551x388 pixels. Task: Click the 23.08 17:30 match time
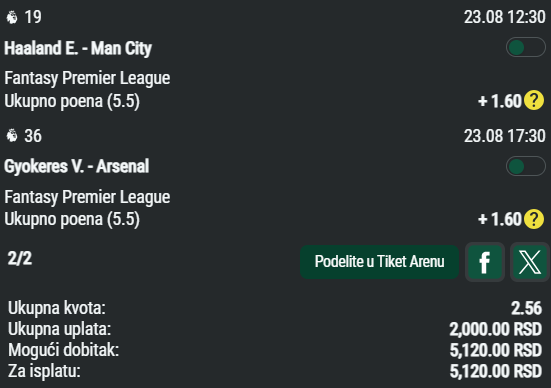point(505,136)
